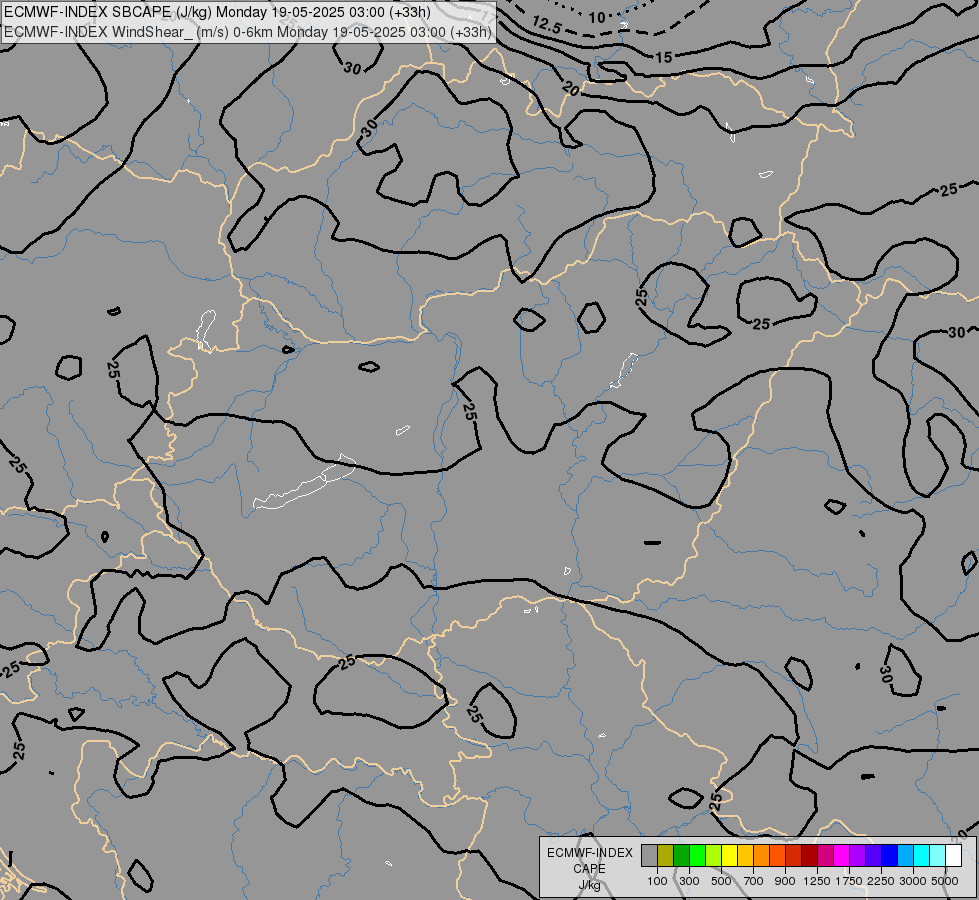Click the dark red swatch left of 1250 tick

[810, 855]
